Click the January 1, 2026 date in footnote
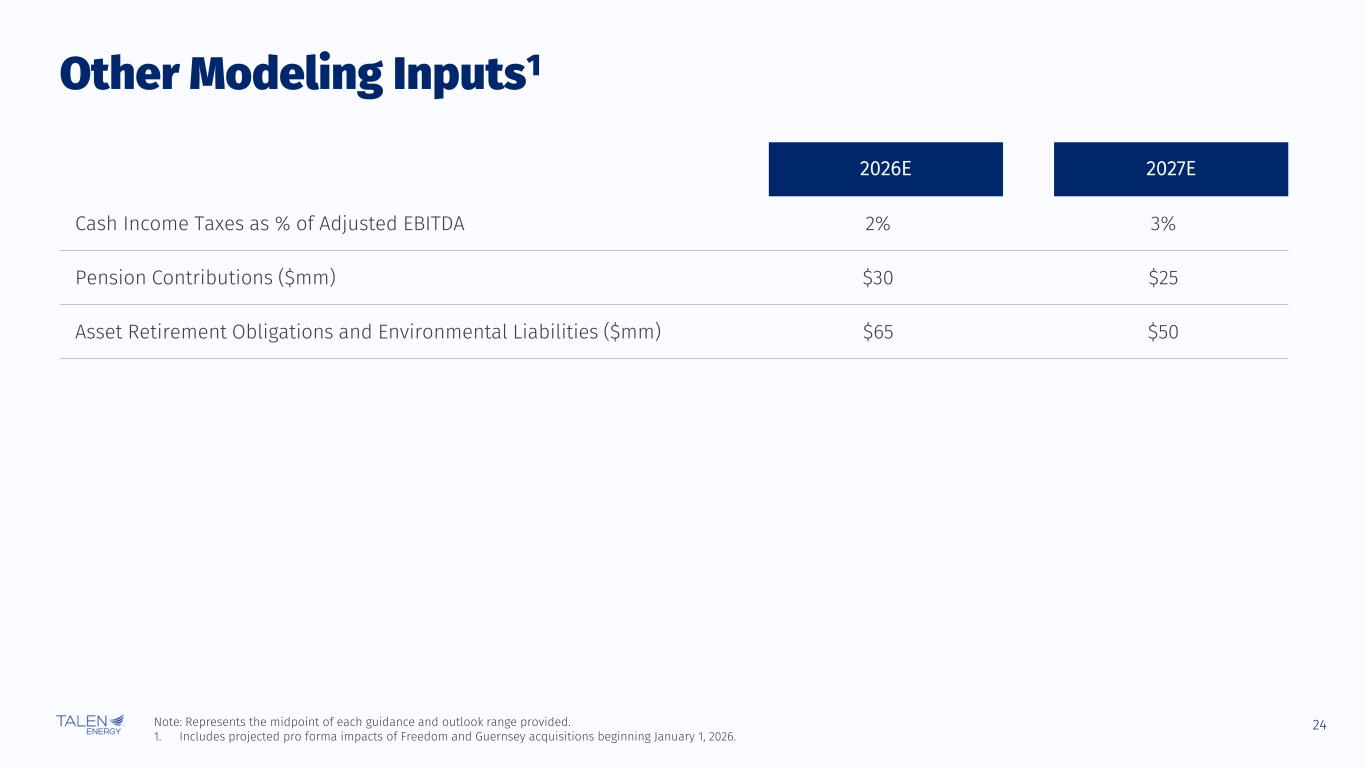Viewport: 1365px width, 768px height. (x=693, y=737)
